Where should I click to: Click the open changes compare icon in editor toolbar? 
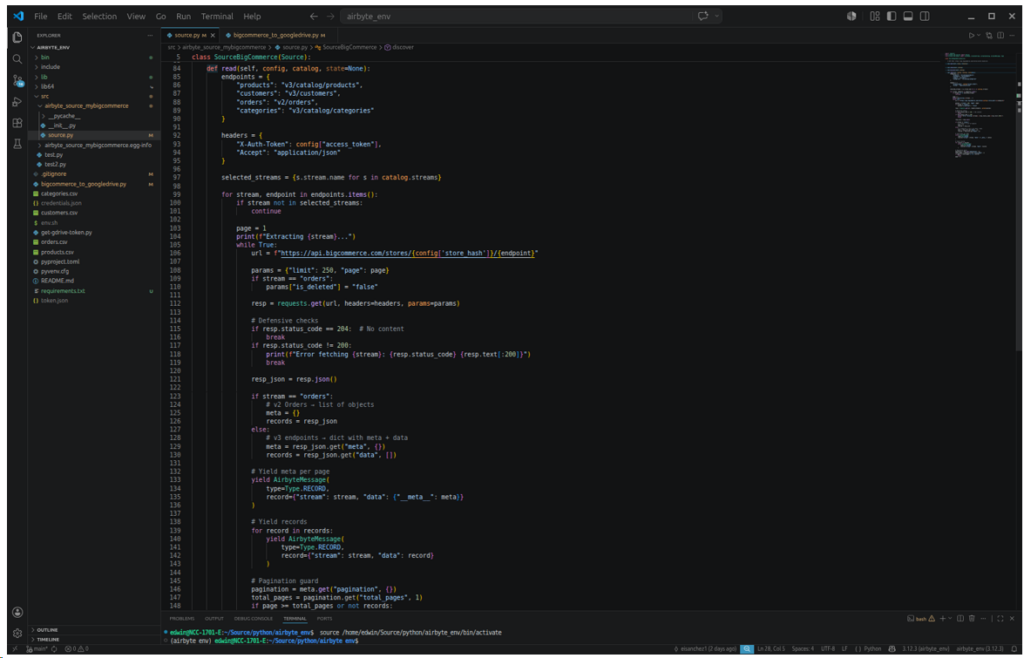[x=989, y=35]
